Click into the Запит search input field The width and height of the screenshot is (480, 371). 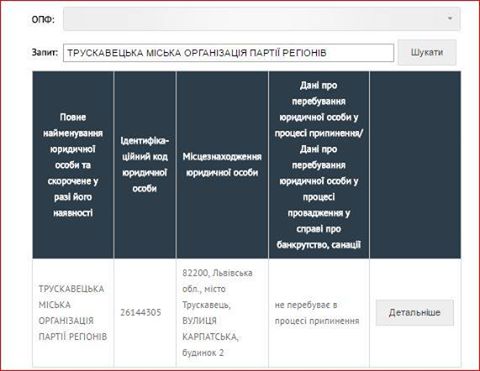pos(228,53)
